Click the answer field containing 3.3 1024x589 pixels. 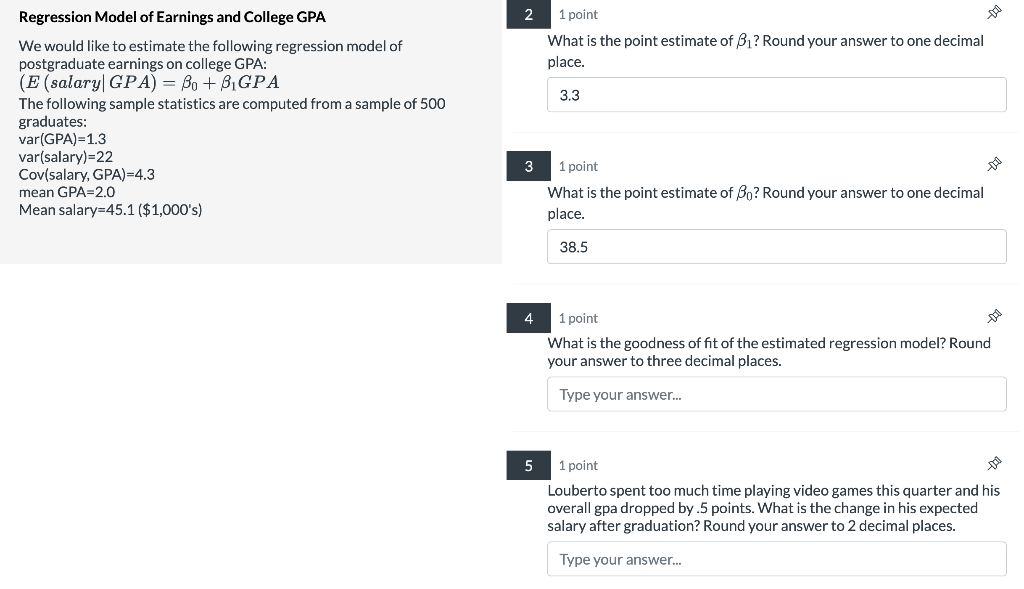pyautogui.click(x=776, y=94)
